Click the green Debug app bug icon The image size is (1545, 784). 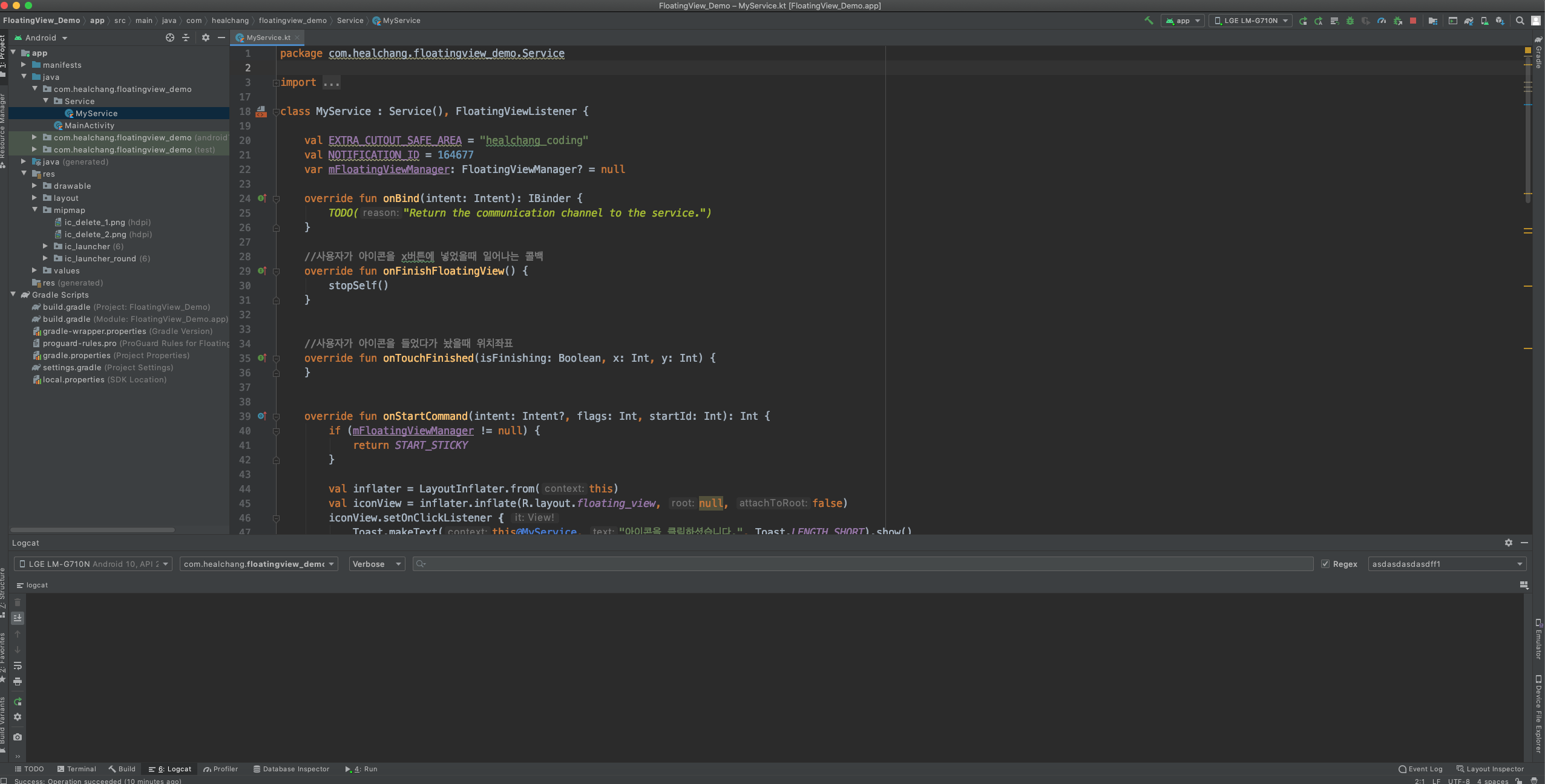1350,21
